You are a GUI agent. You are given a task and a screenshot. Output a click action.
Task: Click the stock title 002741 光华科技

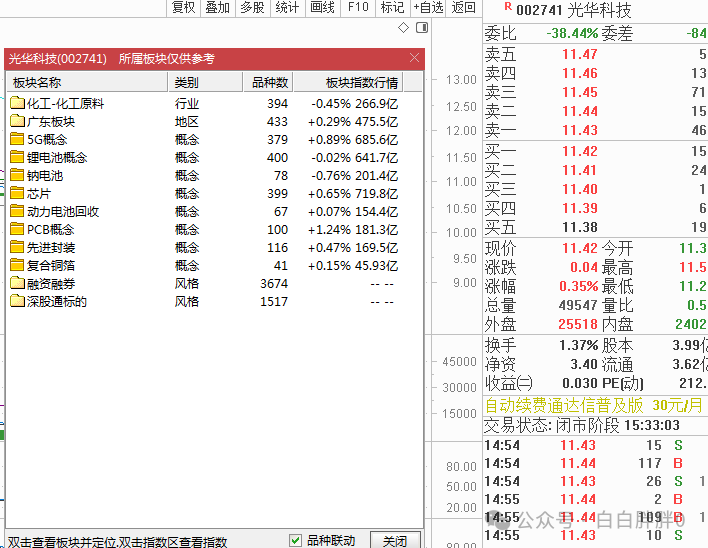tap(573, 10)
